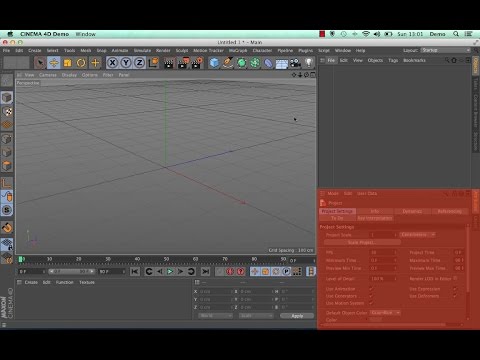Switch to the Key Interpolation tab
Image resolution: width=480 pixels, height=360 pixels.
[x=375, y=218]
